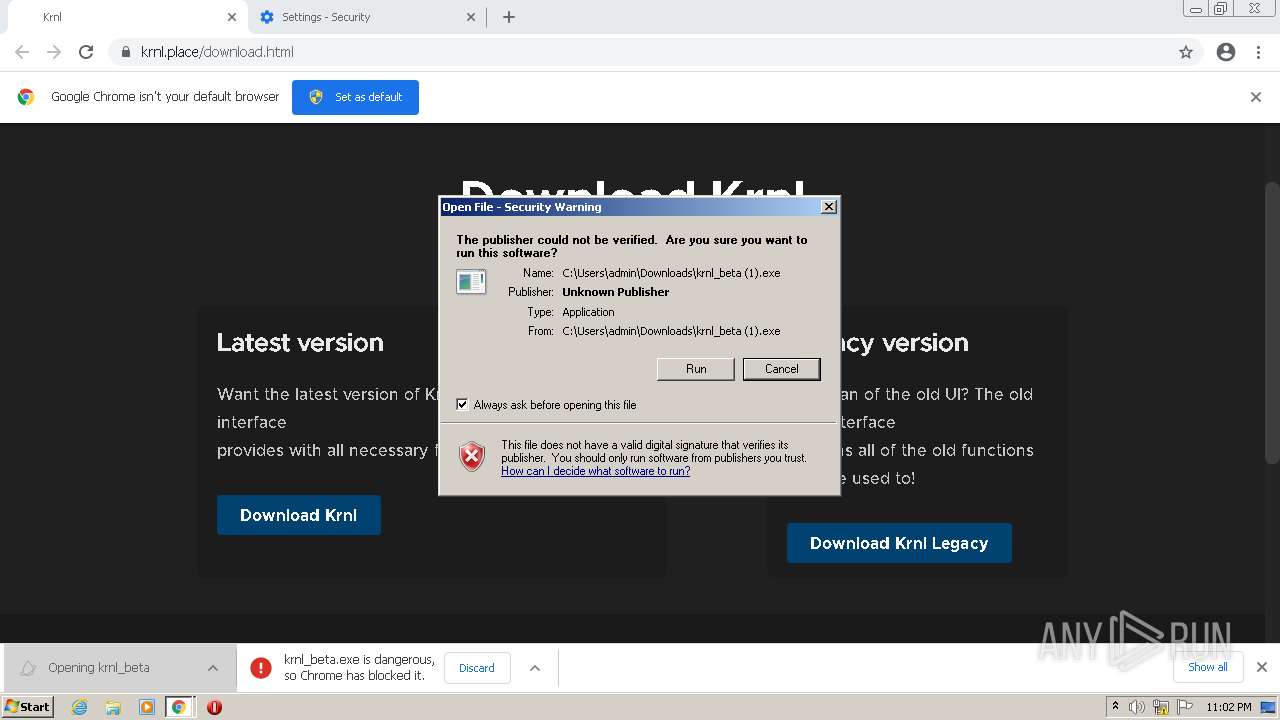Close the Krnl tab
The image size is (1280, 720).
232,17
